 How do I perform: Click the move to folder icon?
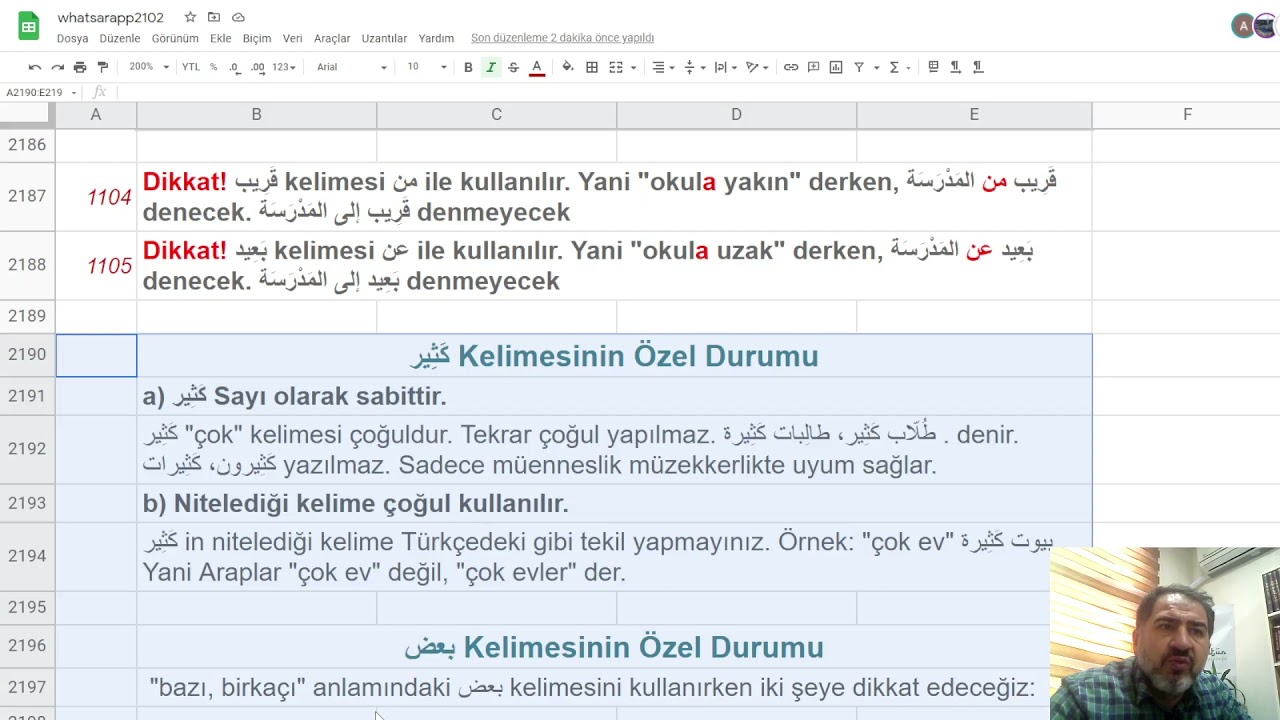[x=214, y=17]
